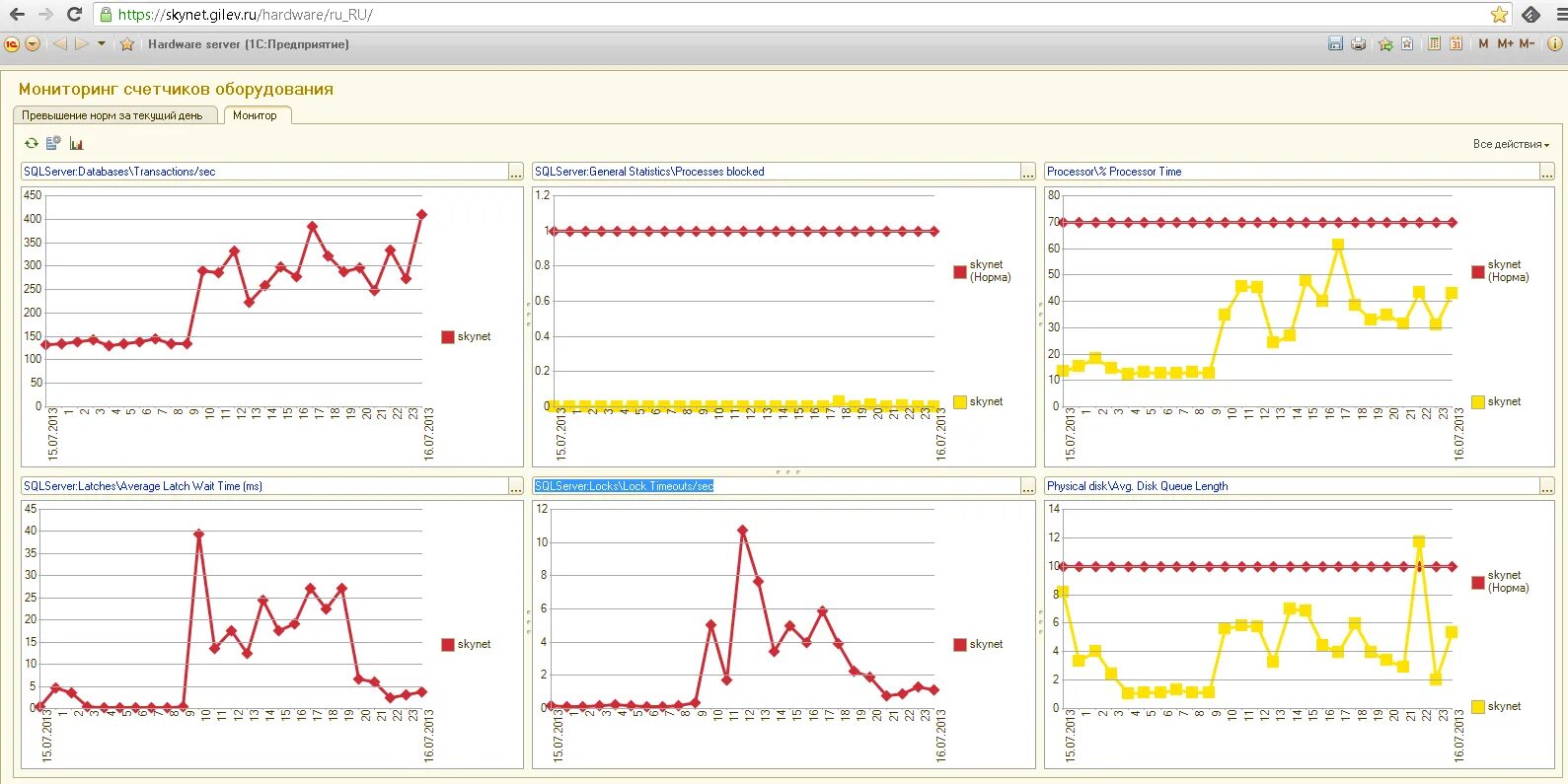The image size is (1568, 784).
Task: Click the M+ memory add button
Action: pos(1505,43)
